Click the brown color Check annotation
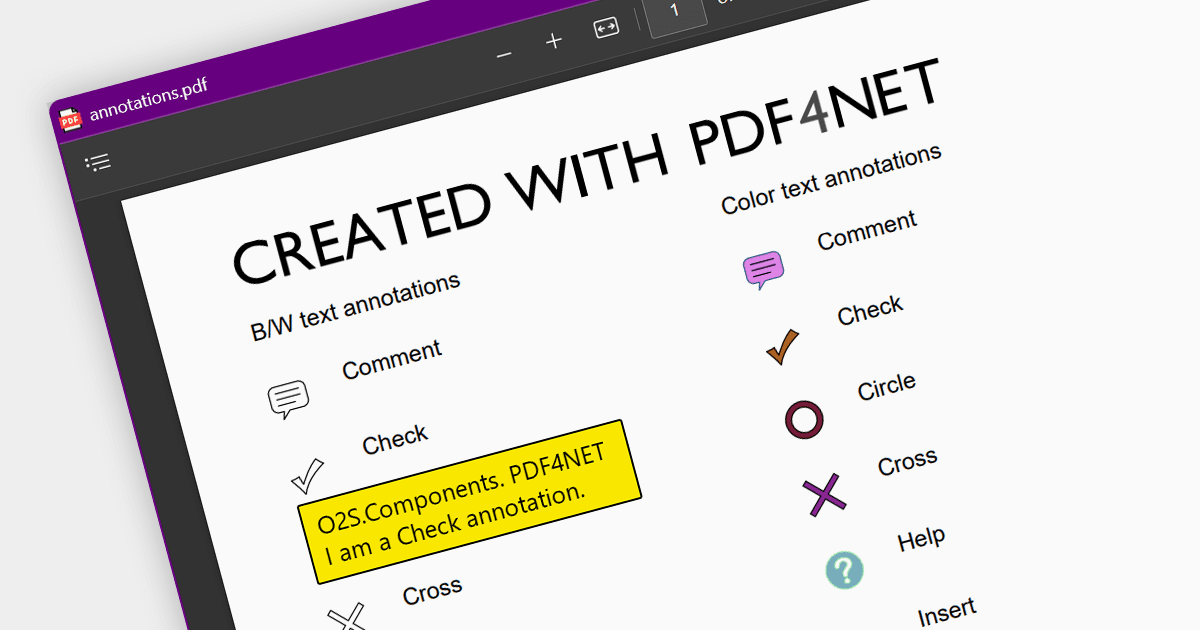 pyautogui.click(x=782, y=346)
